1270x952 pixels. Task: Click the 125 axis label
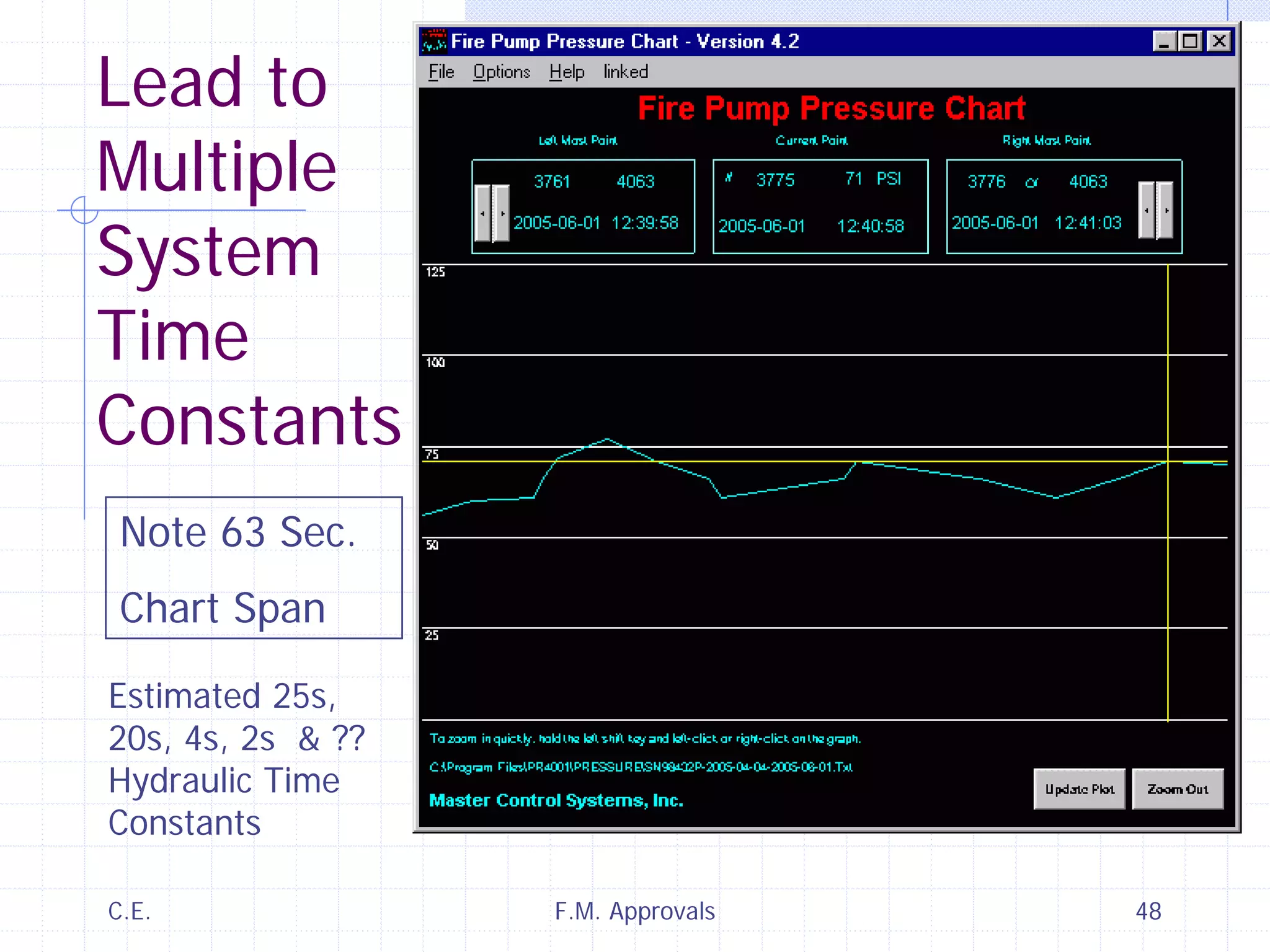point(435,272)
